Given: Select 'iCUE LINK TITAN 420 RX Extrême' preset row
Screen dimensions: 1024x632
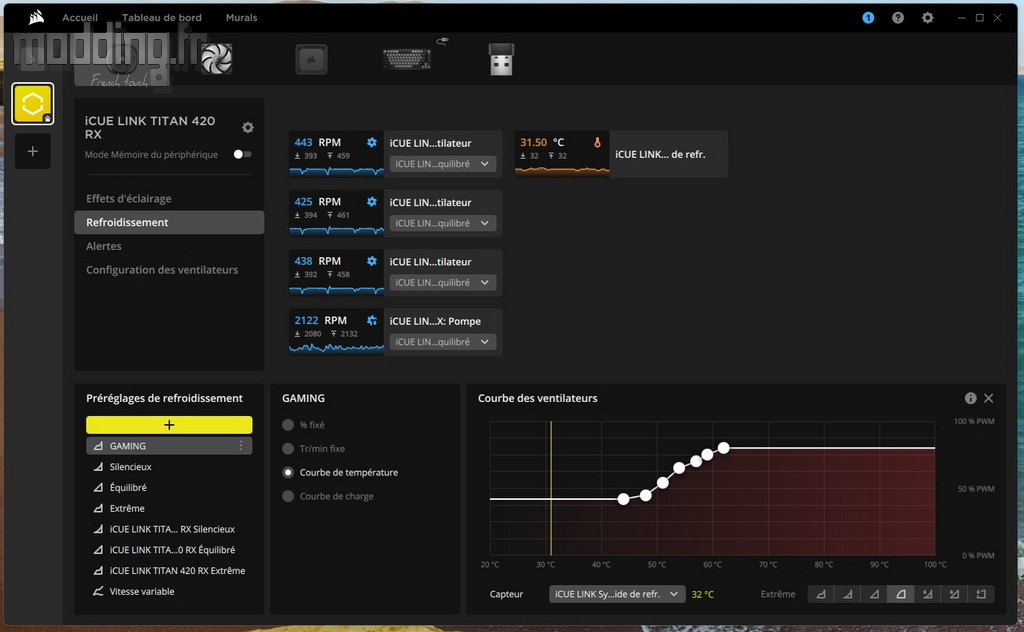Looking at the screenshot, I should [x=169, y=571].
